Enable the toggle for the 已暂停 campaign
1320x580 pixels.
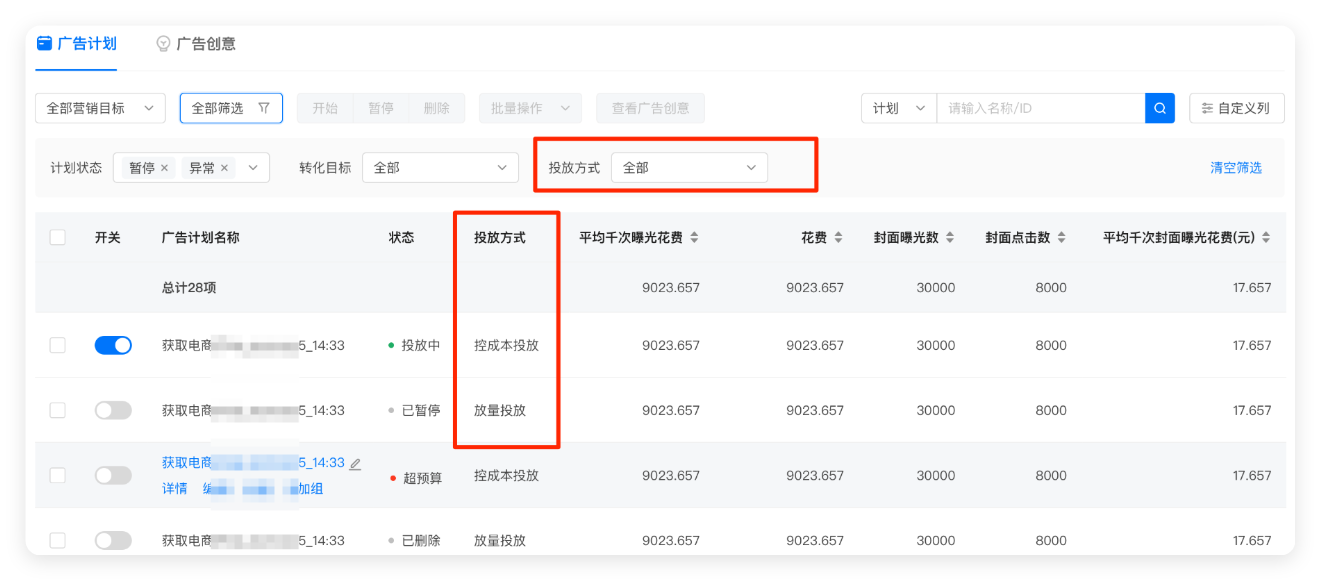[112, 410]
